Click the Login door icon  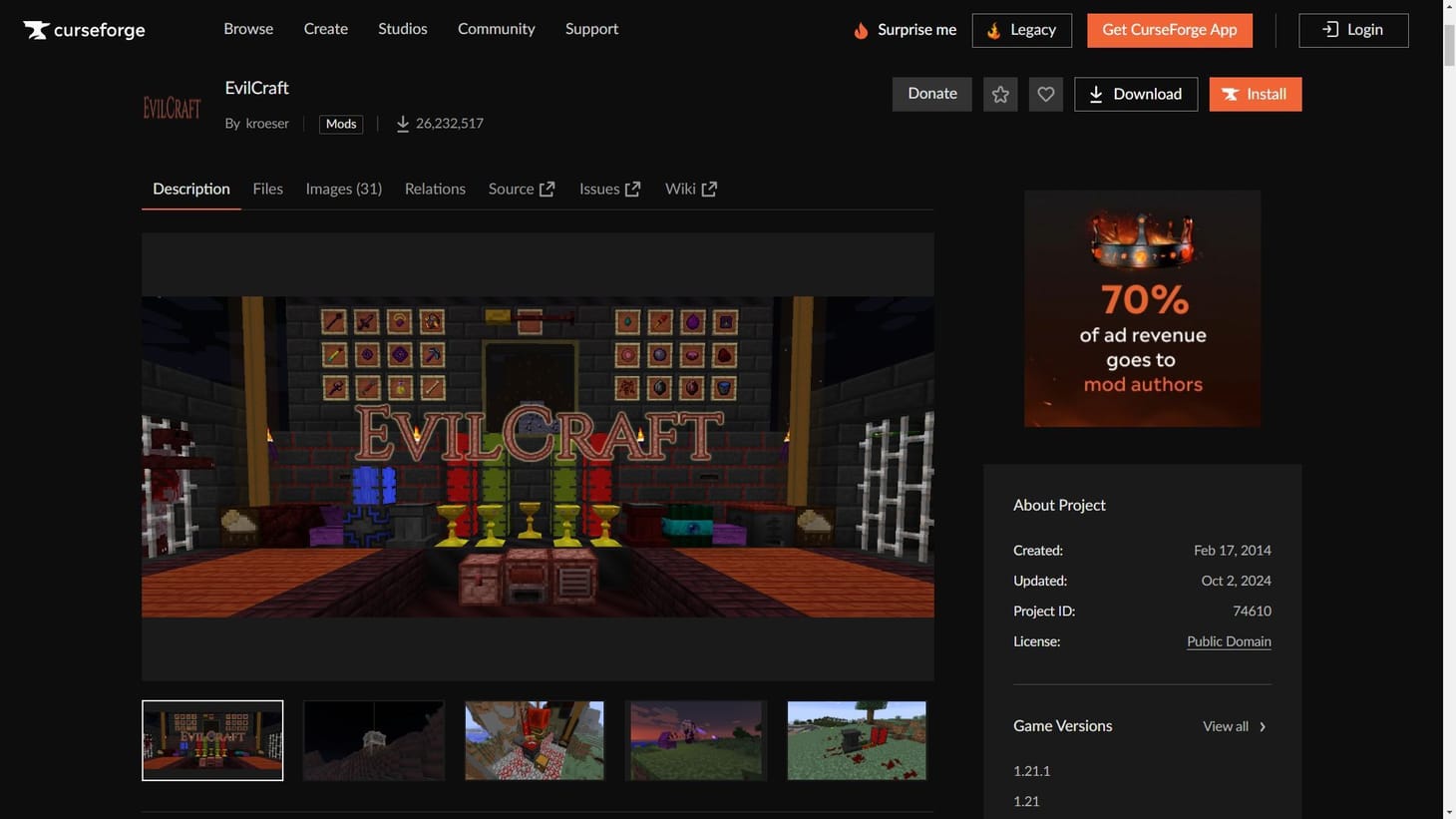(1329, 29)
